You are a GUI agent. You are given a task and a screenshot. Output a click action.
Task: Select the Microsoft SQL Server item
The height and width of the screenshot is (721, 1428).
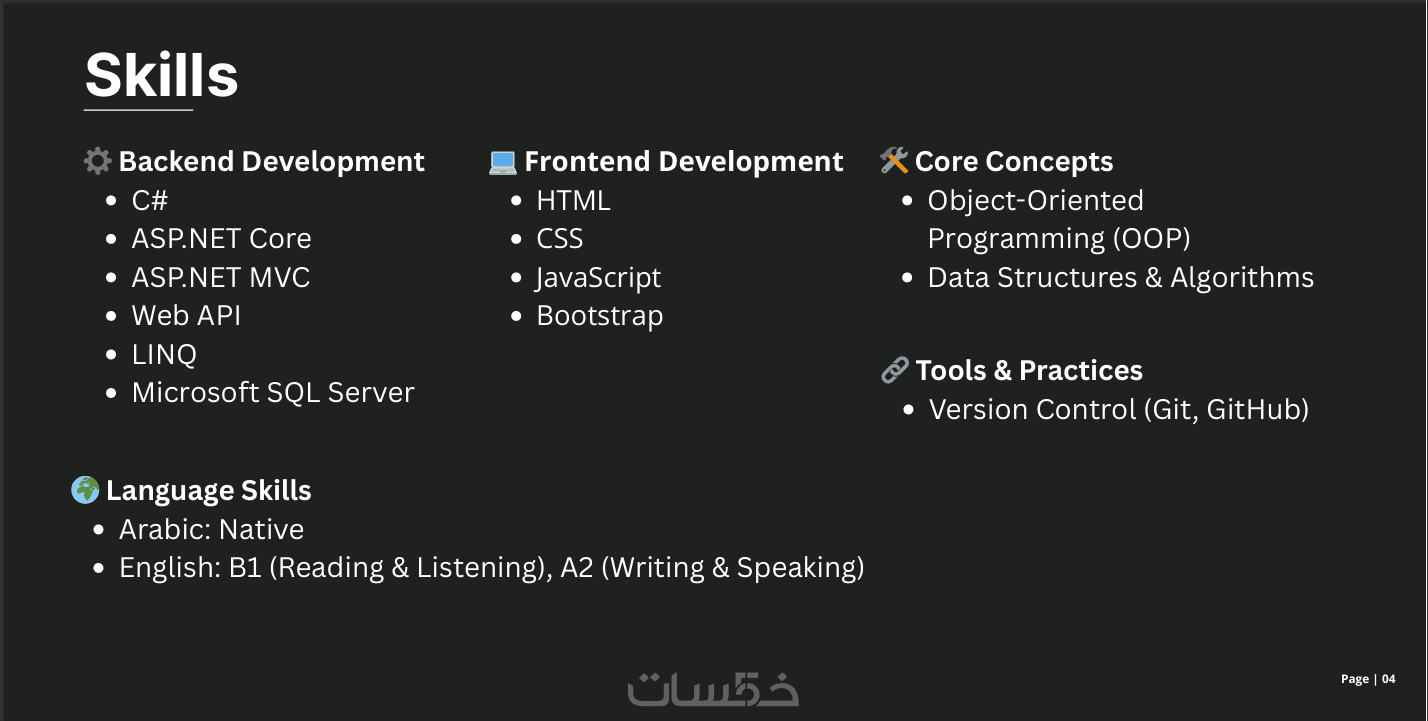click(x=273, y=393)
